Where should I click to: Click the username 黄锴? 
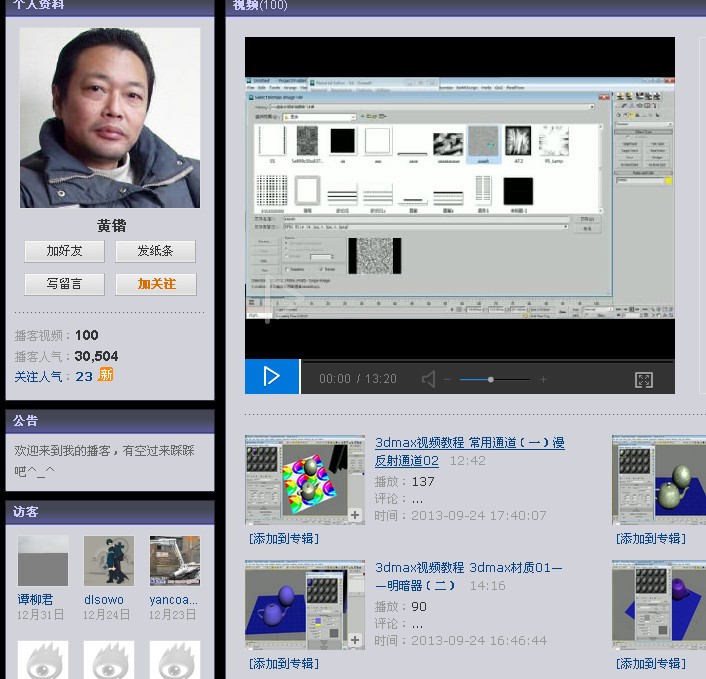[x=111, y=226]
